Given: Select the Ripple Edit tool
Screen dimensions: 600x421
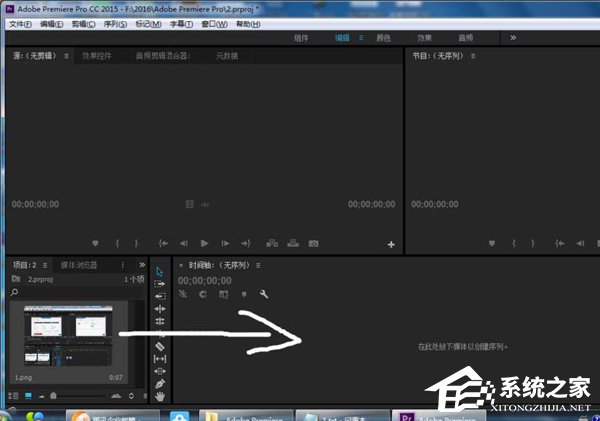Looking at the screenshot, I should (x=160, y=308).
